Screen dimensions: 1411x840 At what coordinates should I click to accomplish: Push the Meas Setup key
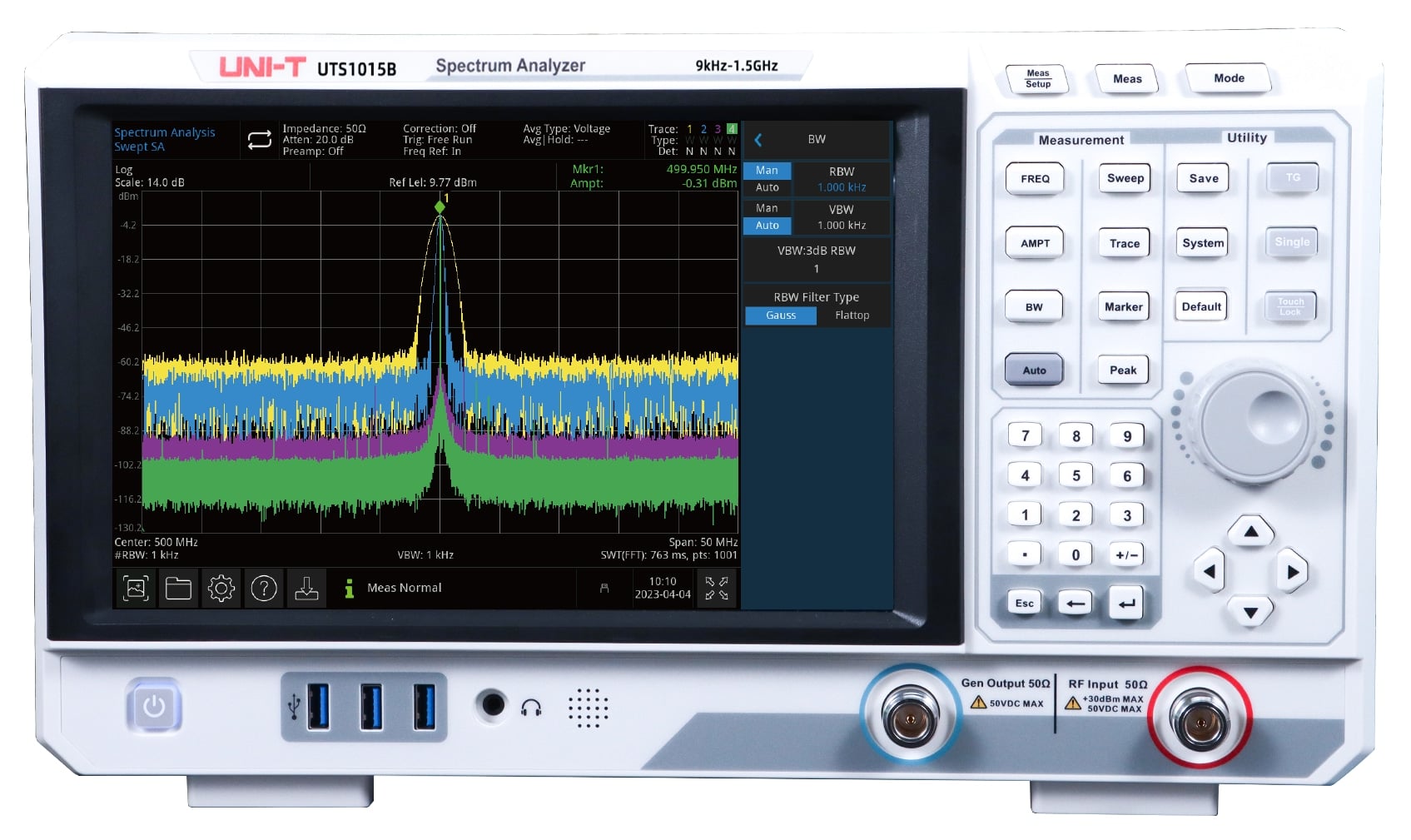[1037, 79]
